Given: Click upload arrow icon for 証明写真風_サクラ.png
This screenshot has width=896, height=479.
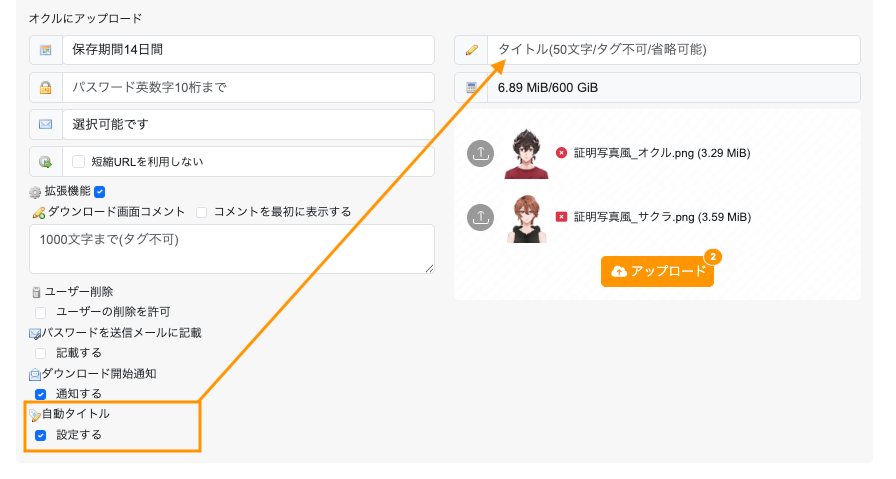Looking at the screenshot, I should 481,217.
